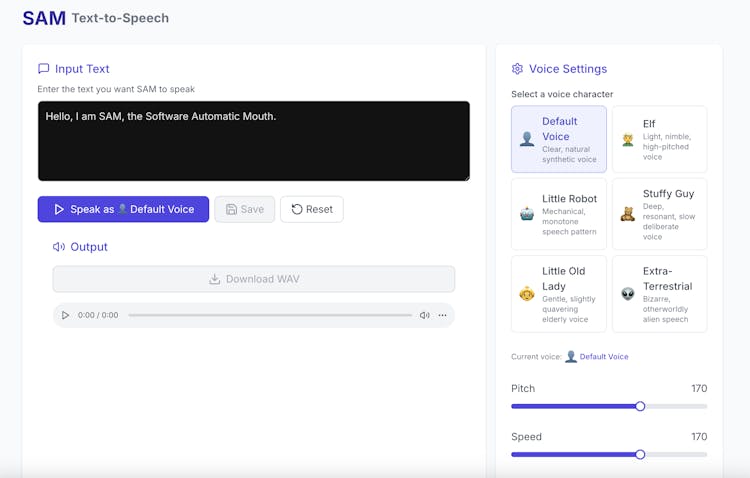
Task: Choose the Extra-Terrestrial voice
Action: point(659,293)
